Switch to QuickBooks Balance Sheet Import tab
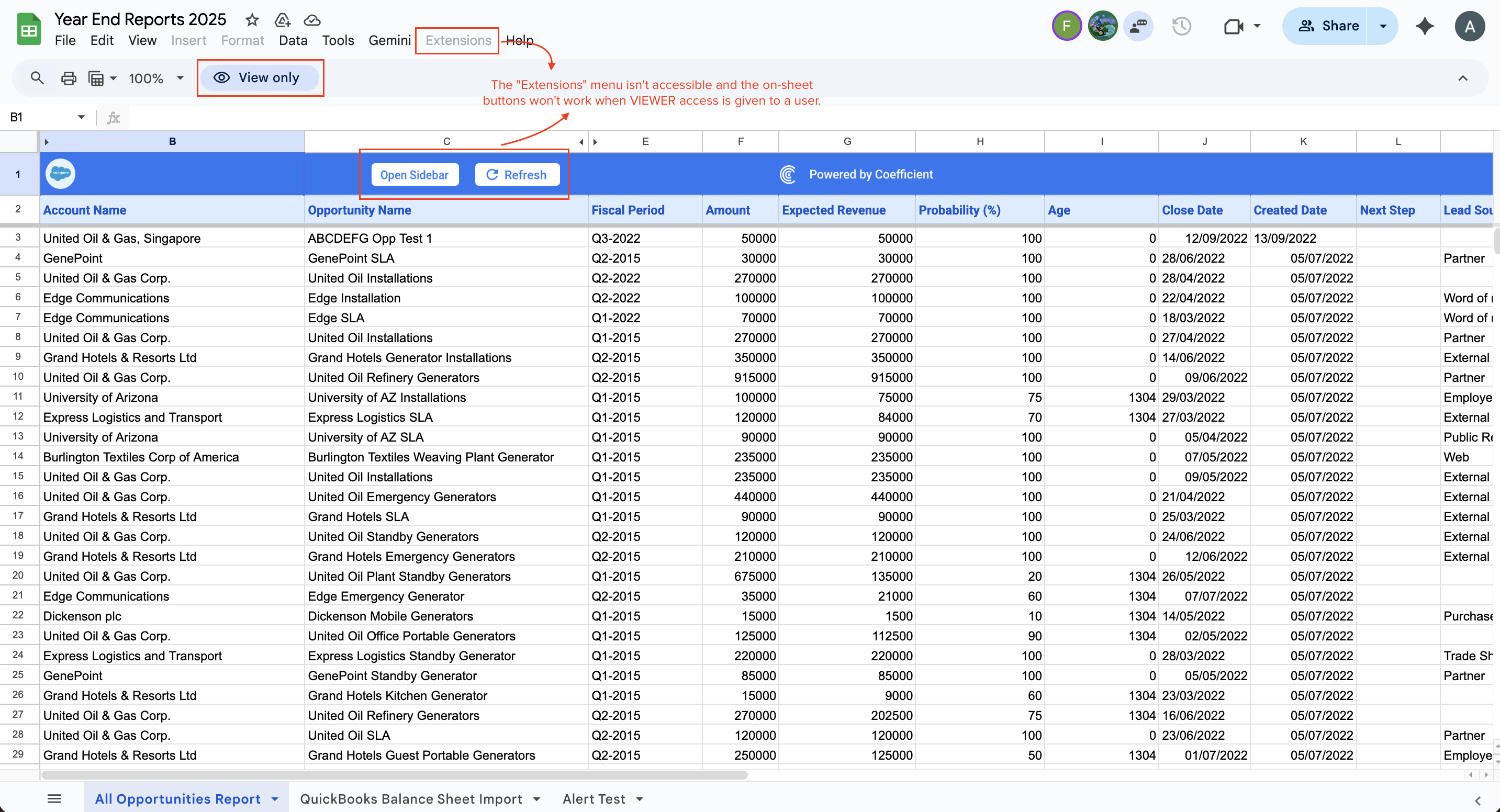This screenshot has width=1500, height=812. tap(410, 798)
